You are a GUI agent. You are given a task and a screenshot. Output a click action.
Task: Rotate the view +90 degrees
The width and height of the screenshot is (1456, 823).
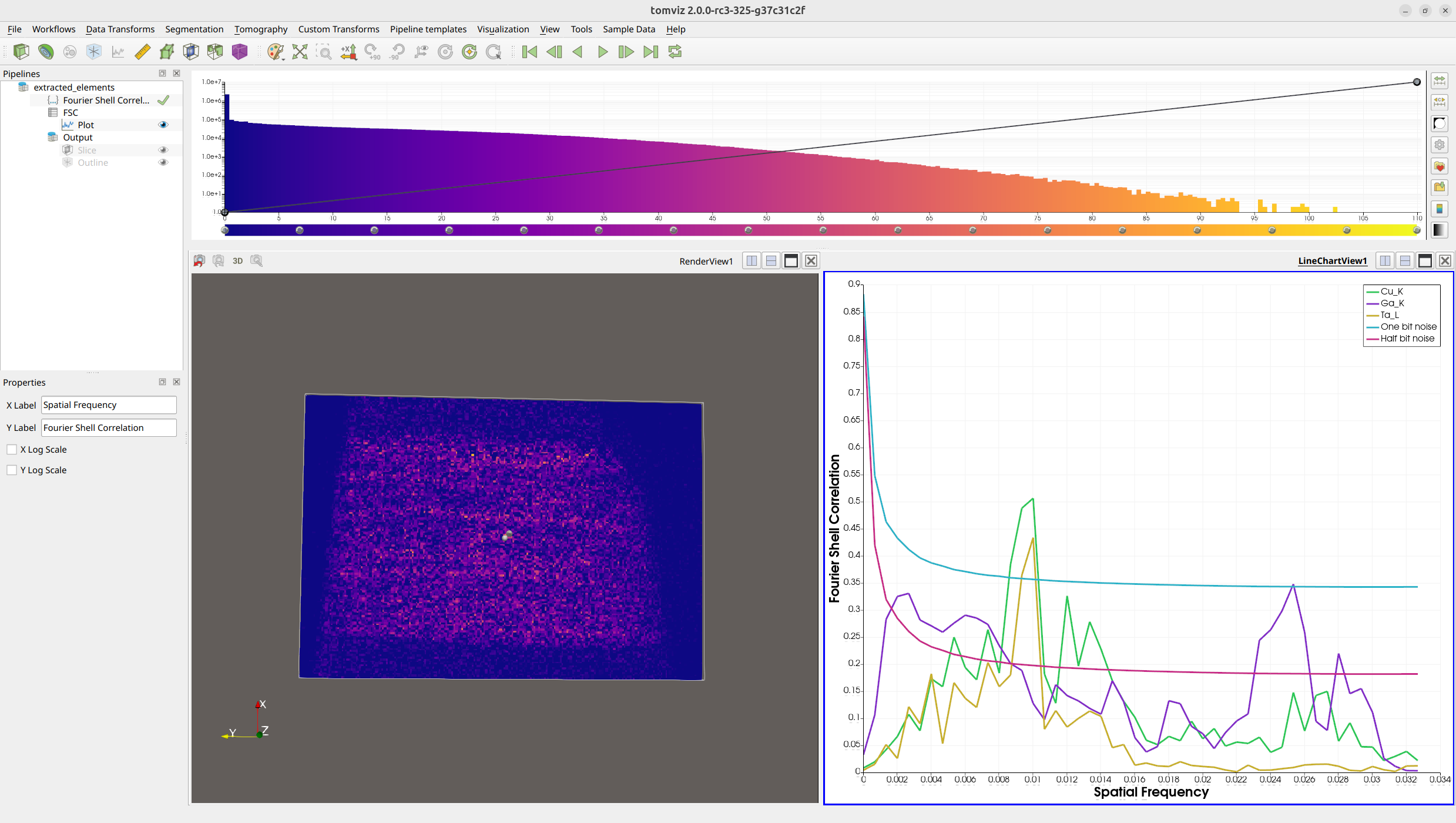373,52
